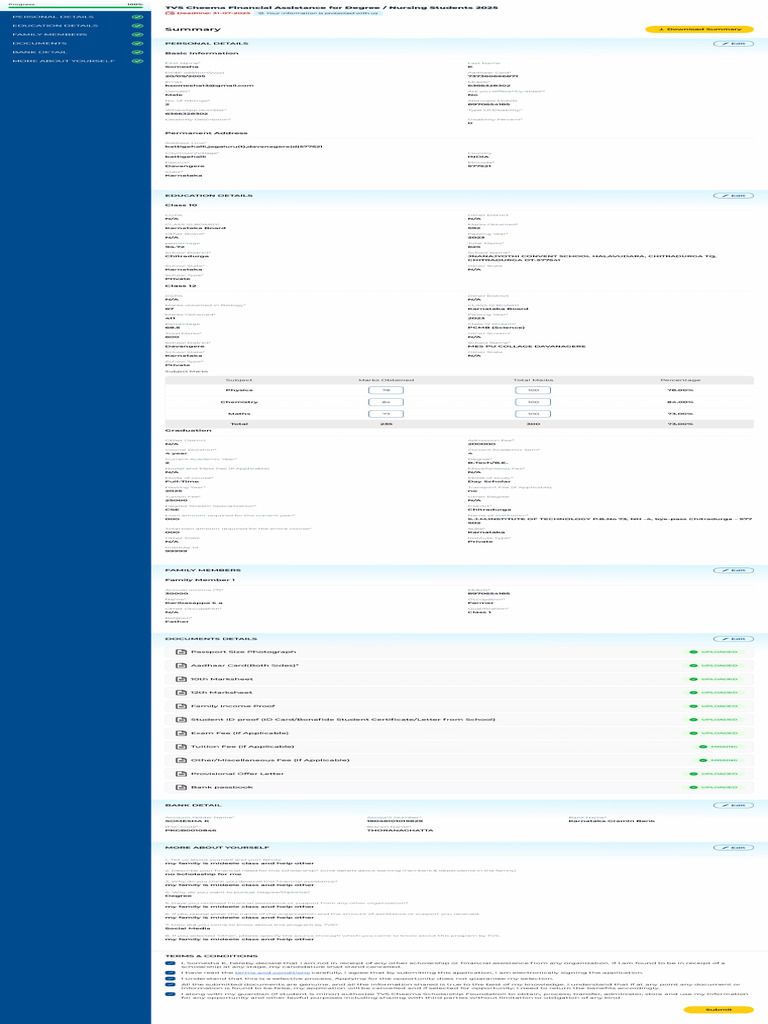Edit the Bank Detail section
This screenshot has height=1024, width=768.
[x=733, y=806]
